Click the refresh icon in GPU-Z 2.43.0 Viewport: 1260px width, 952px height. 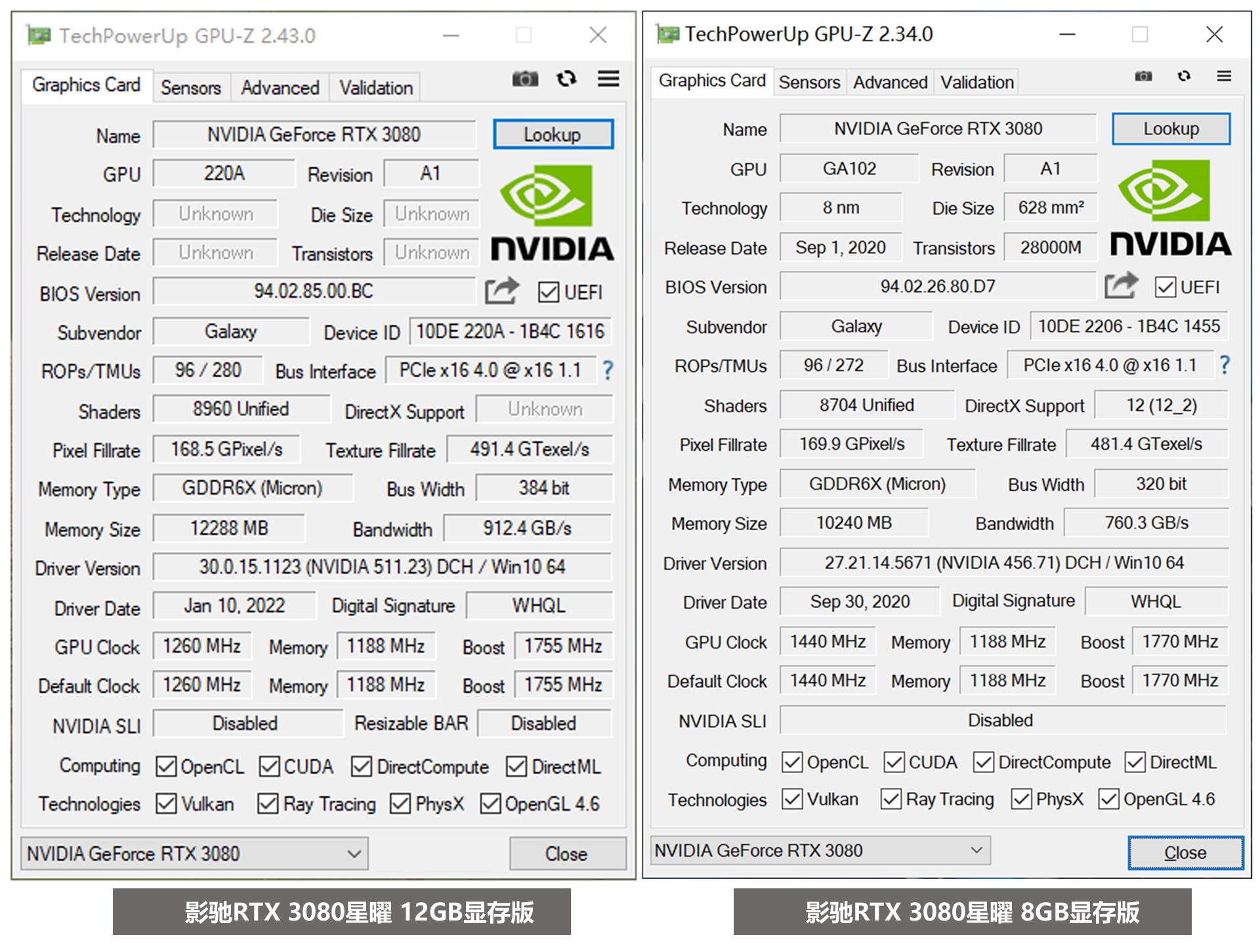tap(567, 79)
